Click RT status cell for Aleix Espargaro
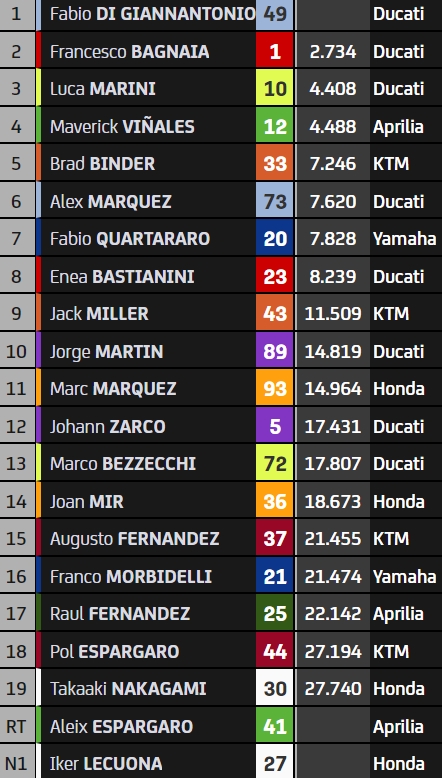442x778 pixels. pos(17,726)
